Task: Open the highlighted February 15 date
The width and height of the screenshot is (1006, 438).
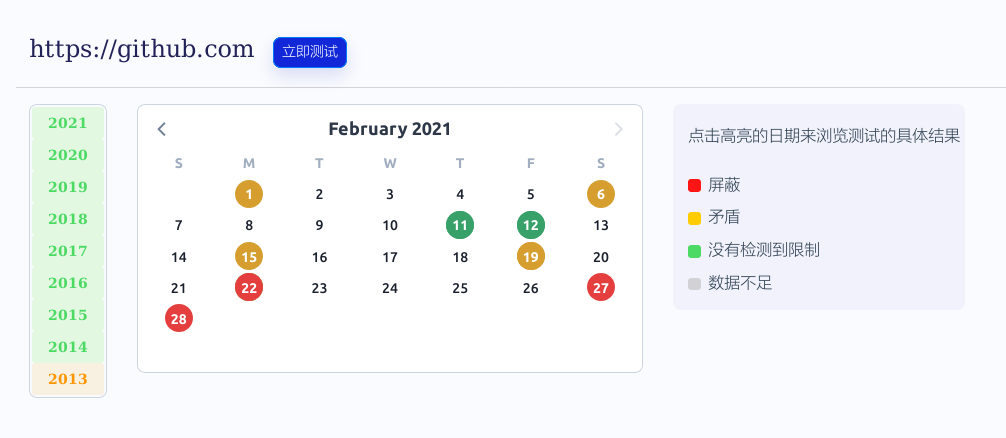Action: (249, 257)
